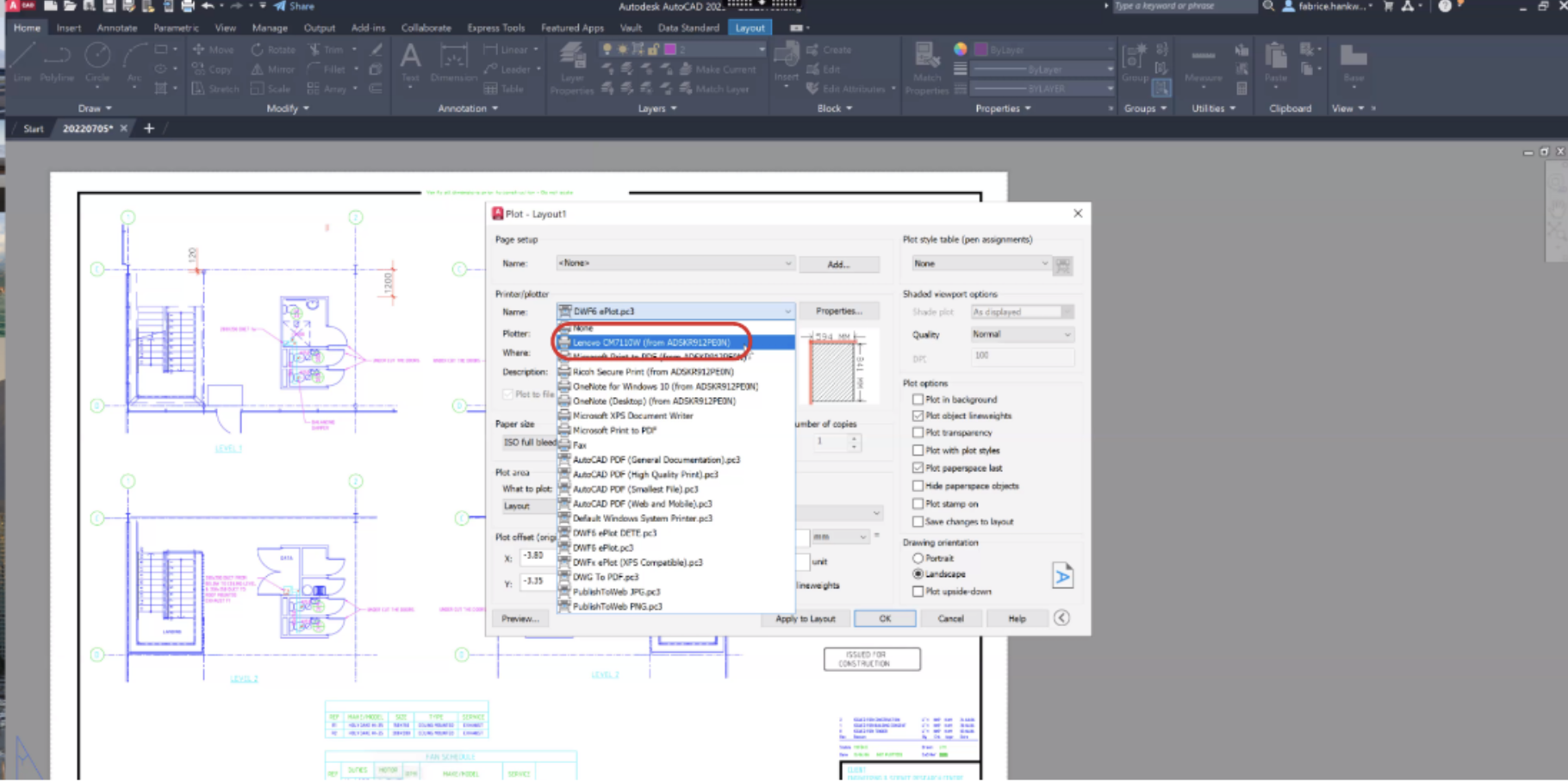Enable the Plot stamp on checkbox

coord(918,504)
